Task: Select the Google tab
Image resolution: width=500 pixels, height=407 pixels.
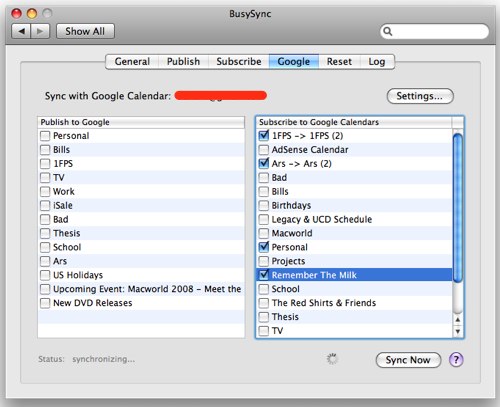Action: [294, 62]
